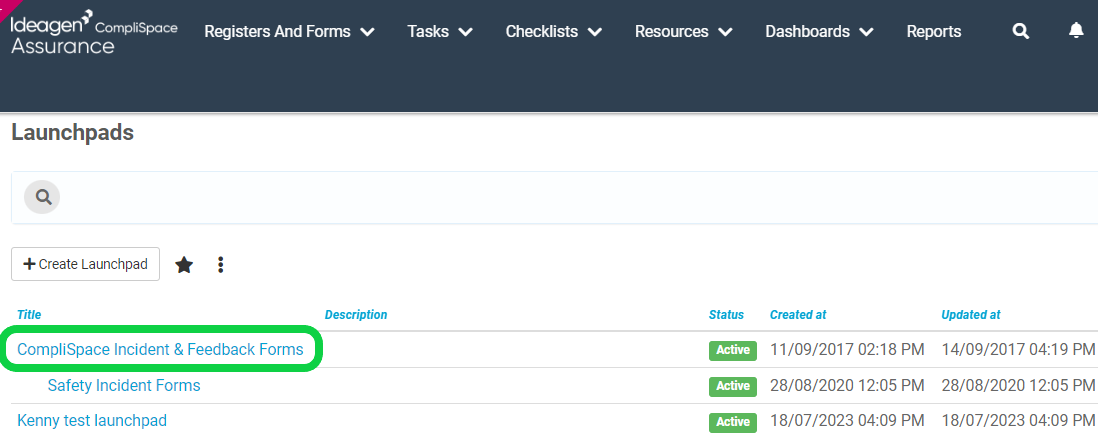Click the Ideagen CompliSpace Assurance logo

[x=94, y=32]
